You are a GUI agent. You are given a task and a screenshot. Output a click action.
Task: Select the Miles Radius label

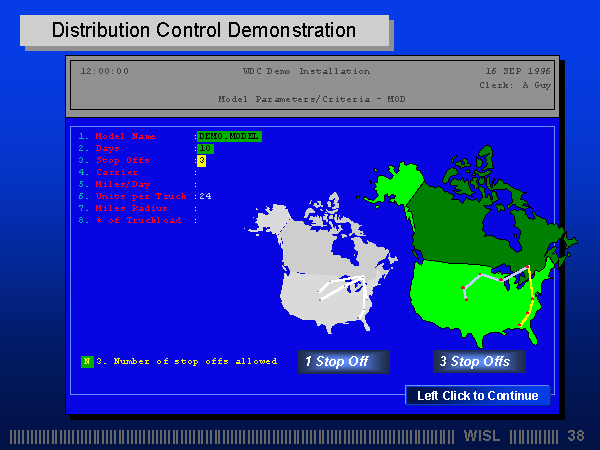point(131,208)
